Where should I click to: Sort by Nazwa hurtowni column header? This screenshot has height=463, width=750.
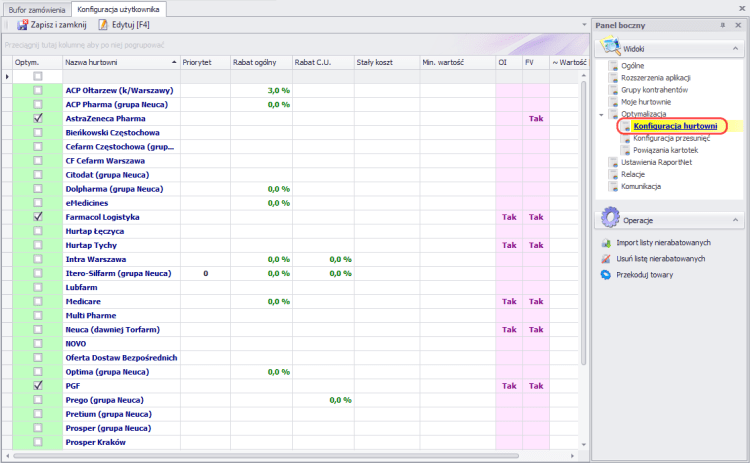(x=118, y=62)
